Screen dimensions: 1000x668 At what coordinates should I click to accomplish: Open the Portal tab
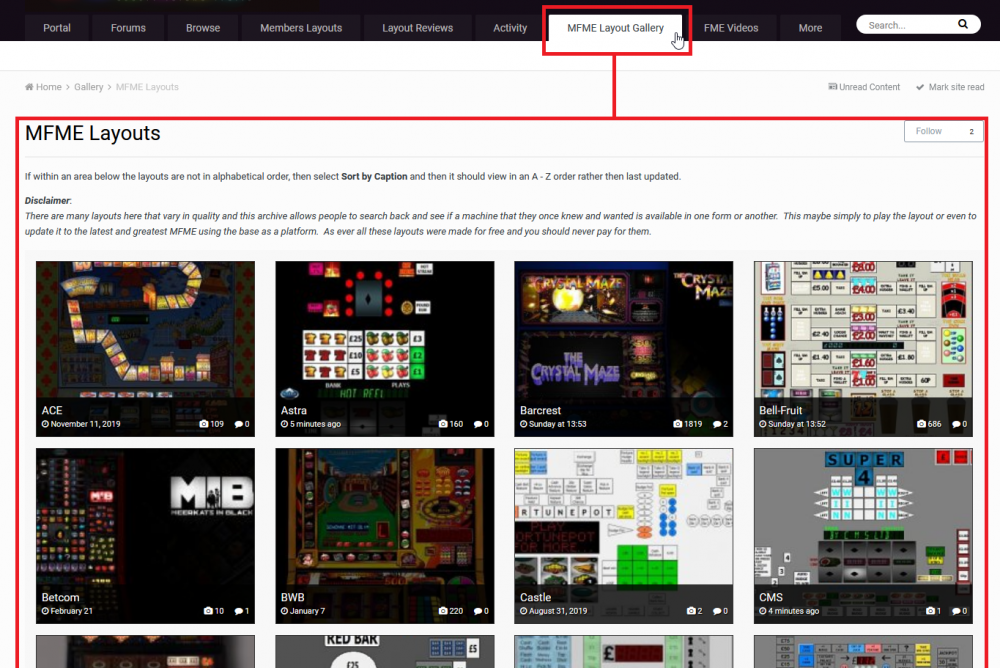point(57,28)
